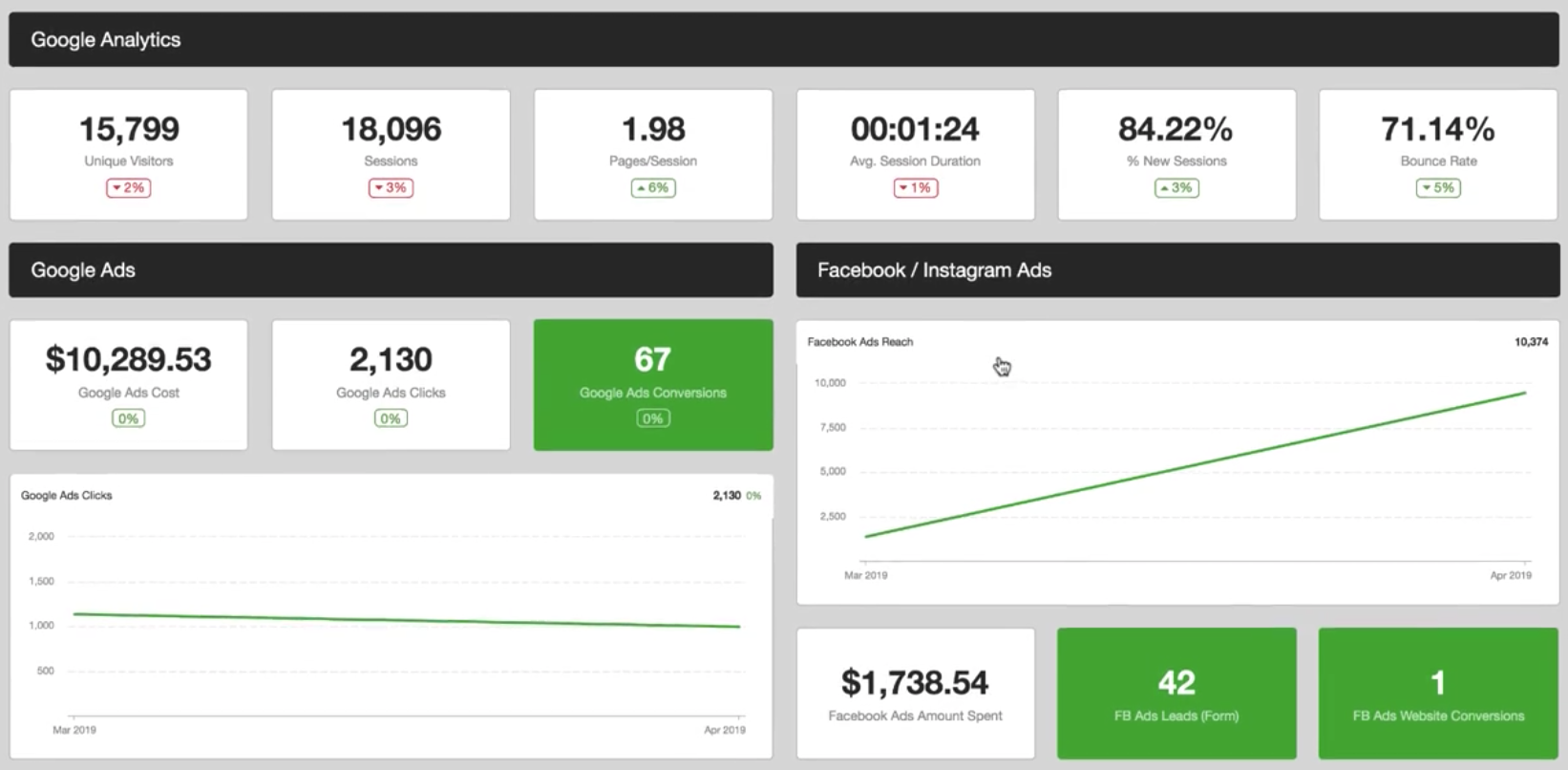Click the Facebook Ads Reach rising trend line
Image resolution: width=1568 pixels, height=770 pixels.
click(x=1196, y=464)
